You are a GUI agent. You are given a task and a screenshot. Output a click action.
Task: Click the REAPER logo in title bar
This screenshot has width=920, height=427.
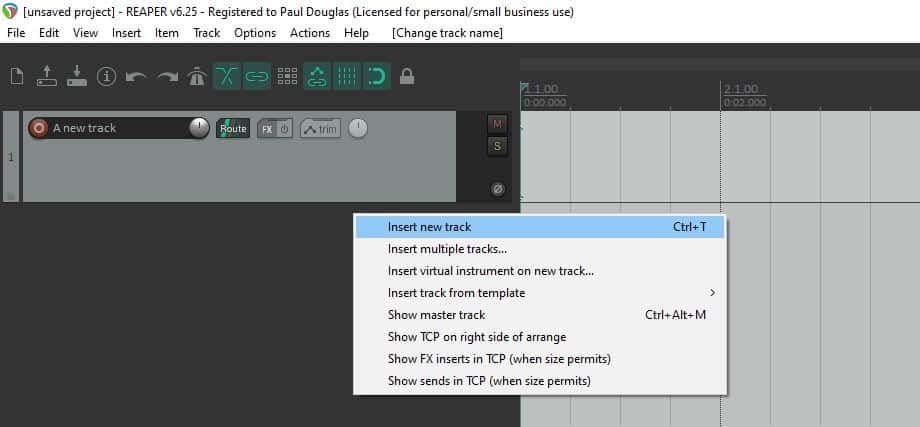10,11
